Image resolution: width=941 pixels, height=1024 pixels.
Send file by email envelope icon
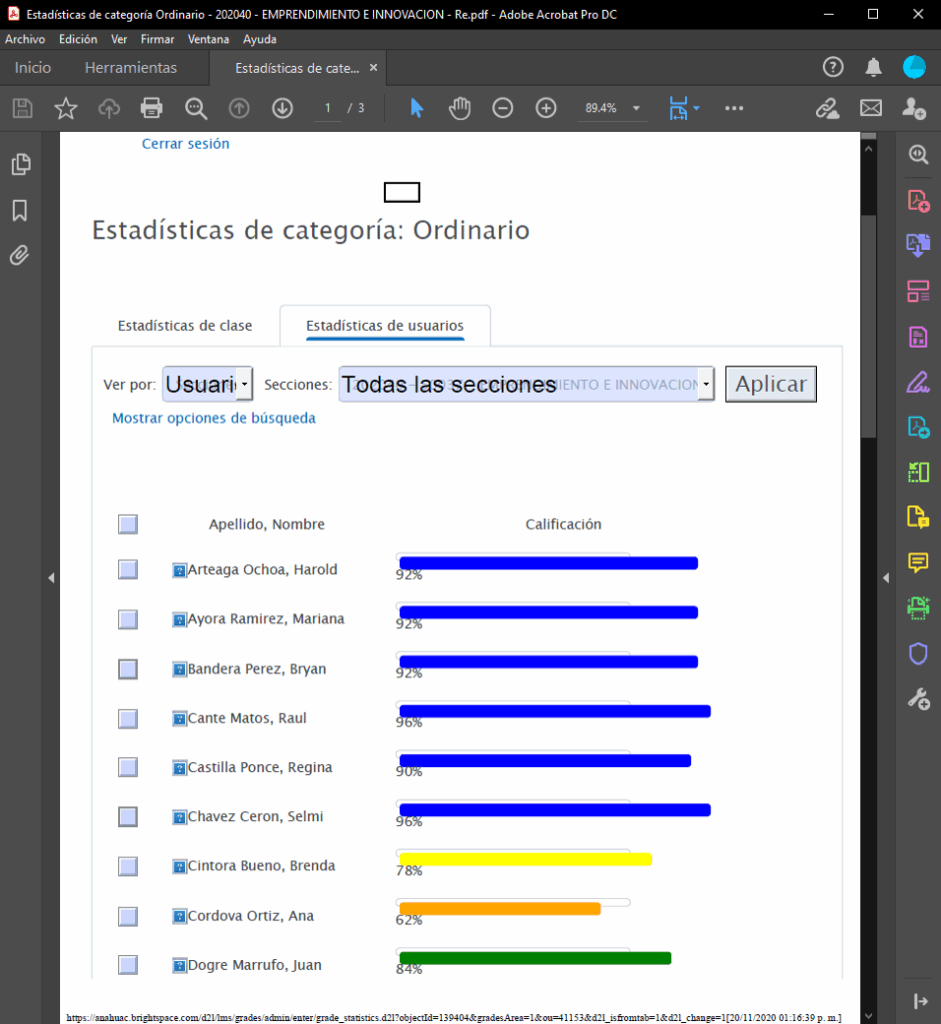[871, 108]
